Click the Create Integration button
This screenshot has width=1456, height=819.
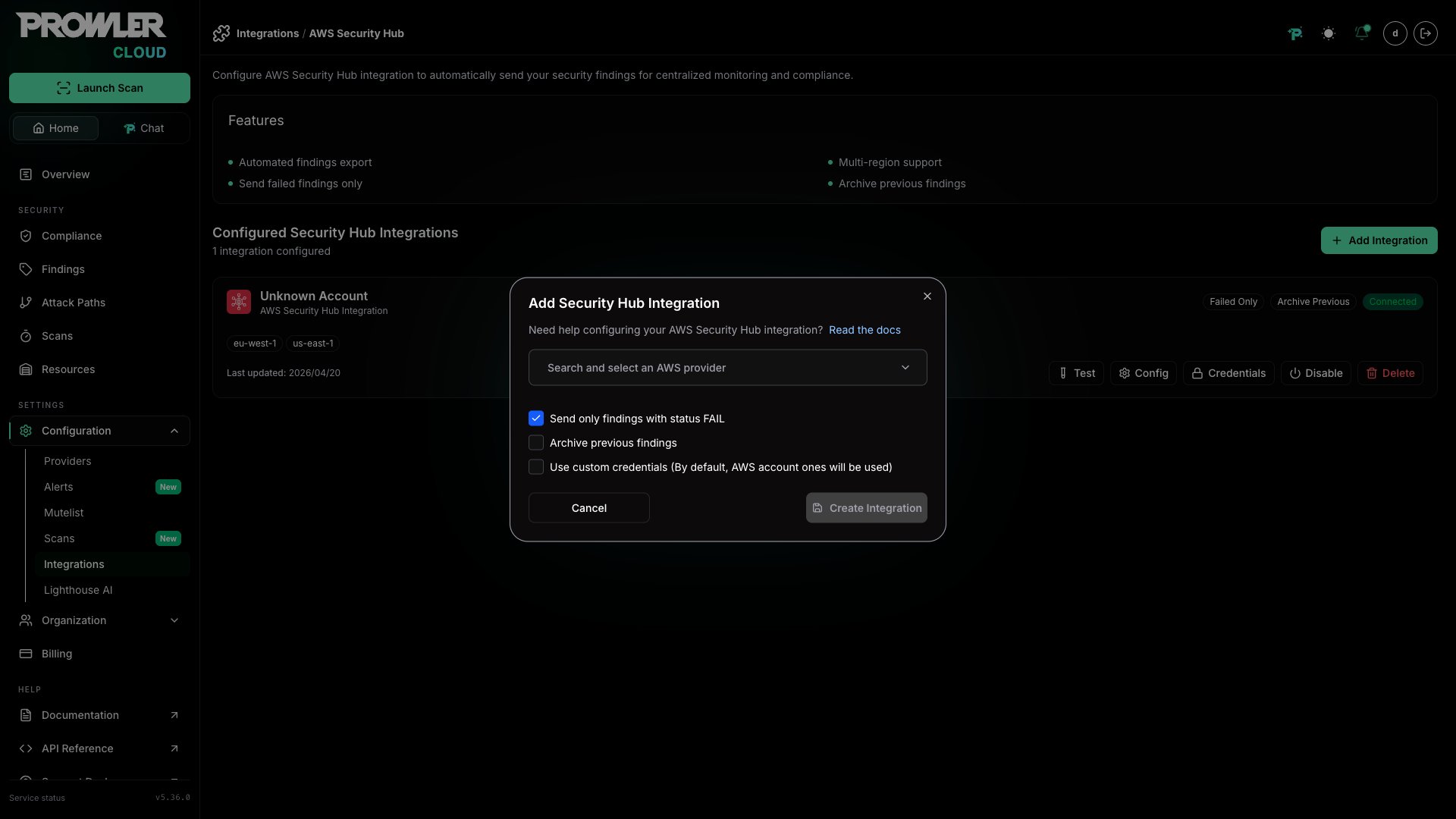pos(866,508)
